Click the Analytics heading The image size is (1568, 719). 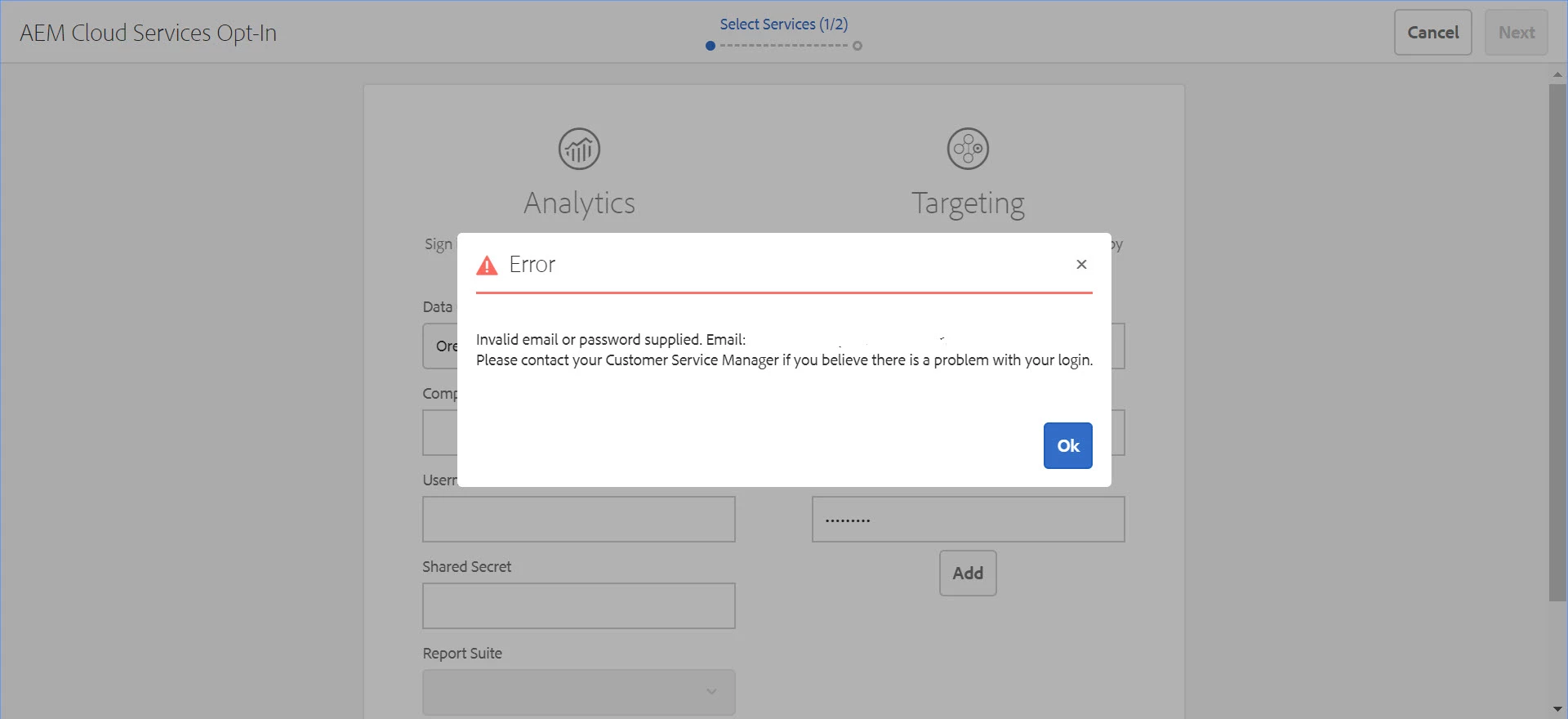579,203
